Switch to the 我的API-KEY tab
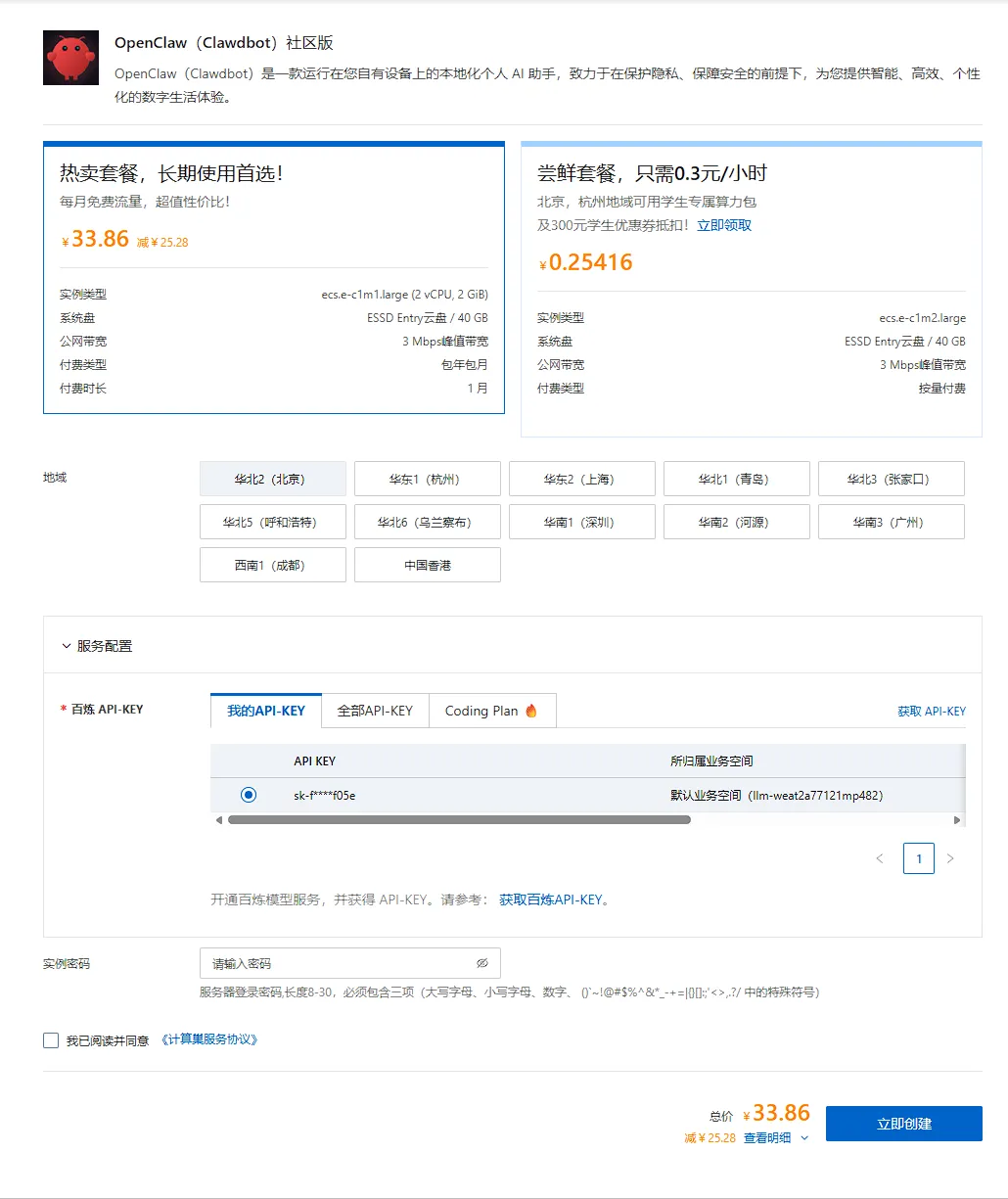Screen dimensions: 1008x1199 click(266, 711)
